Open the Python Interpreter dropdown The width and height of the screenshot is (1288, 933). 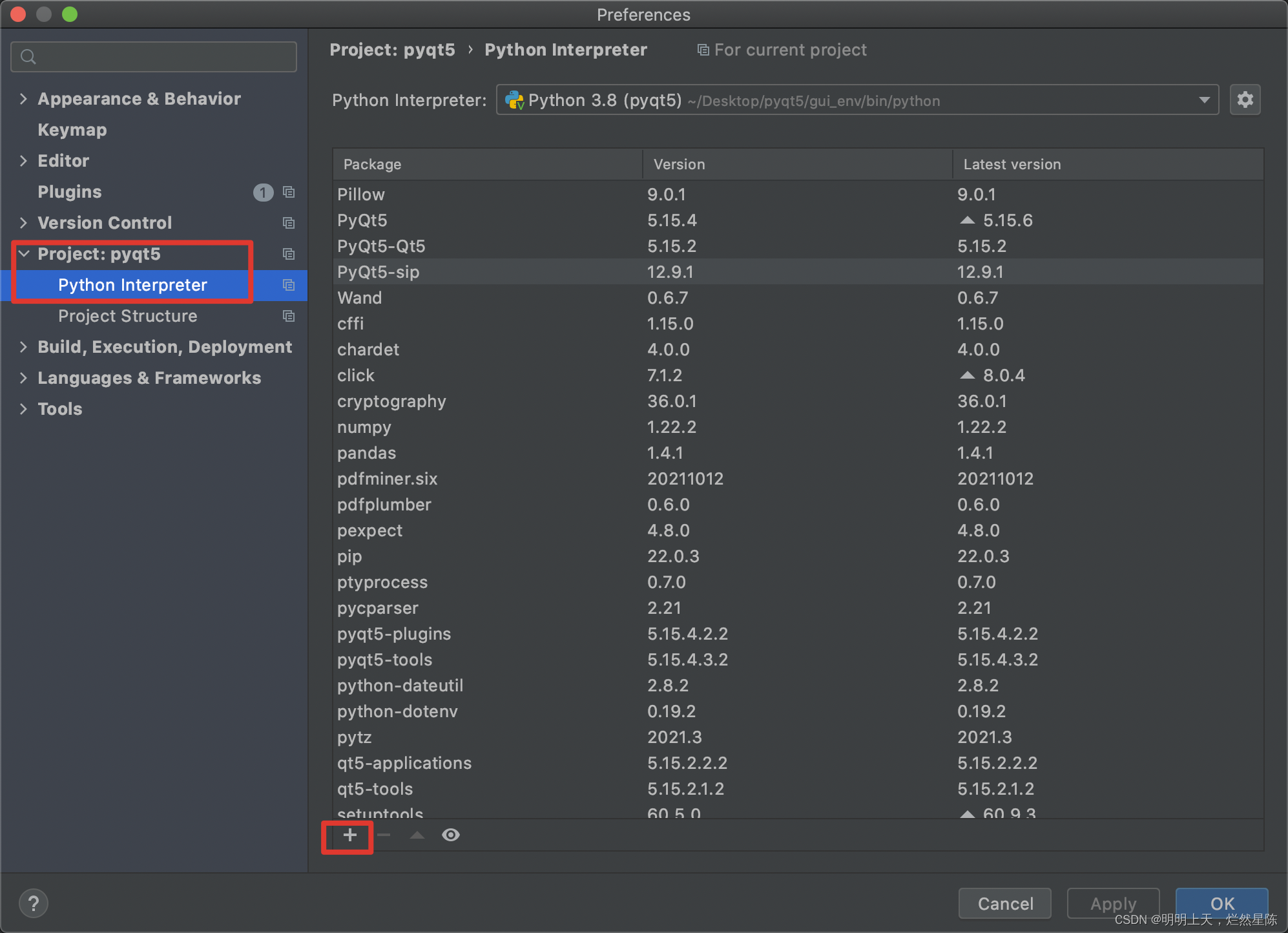coord(1204,100)
